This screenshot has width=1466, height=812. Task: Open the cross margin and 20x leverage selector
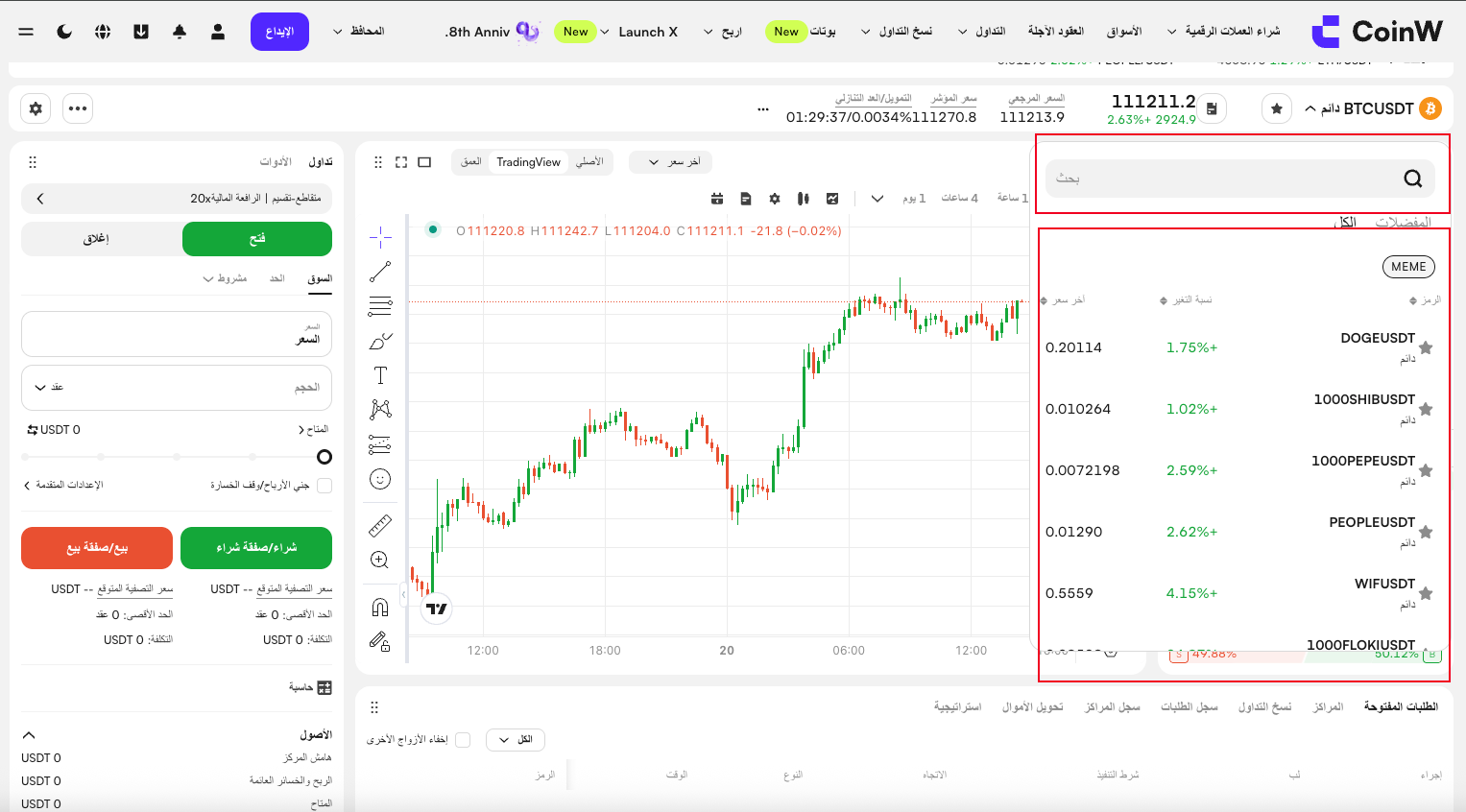click(177, 199)
